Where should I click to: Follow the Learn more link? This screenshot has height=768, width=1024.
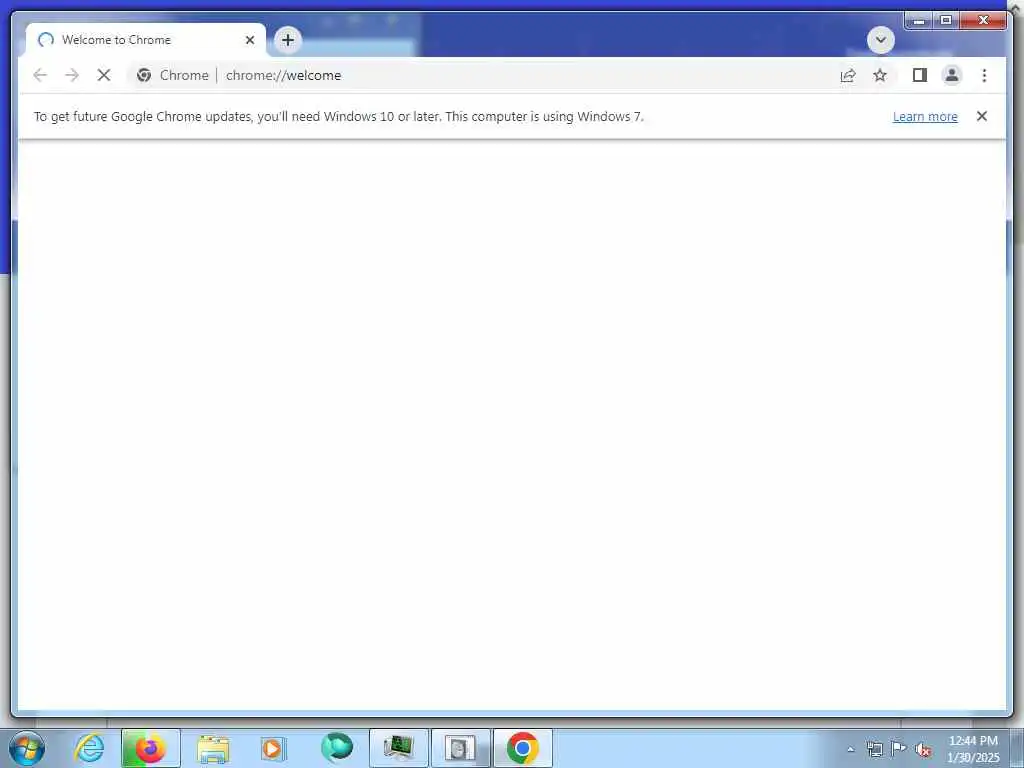click(x=925, y=116)
